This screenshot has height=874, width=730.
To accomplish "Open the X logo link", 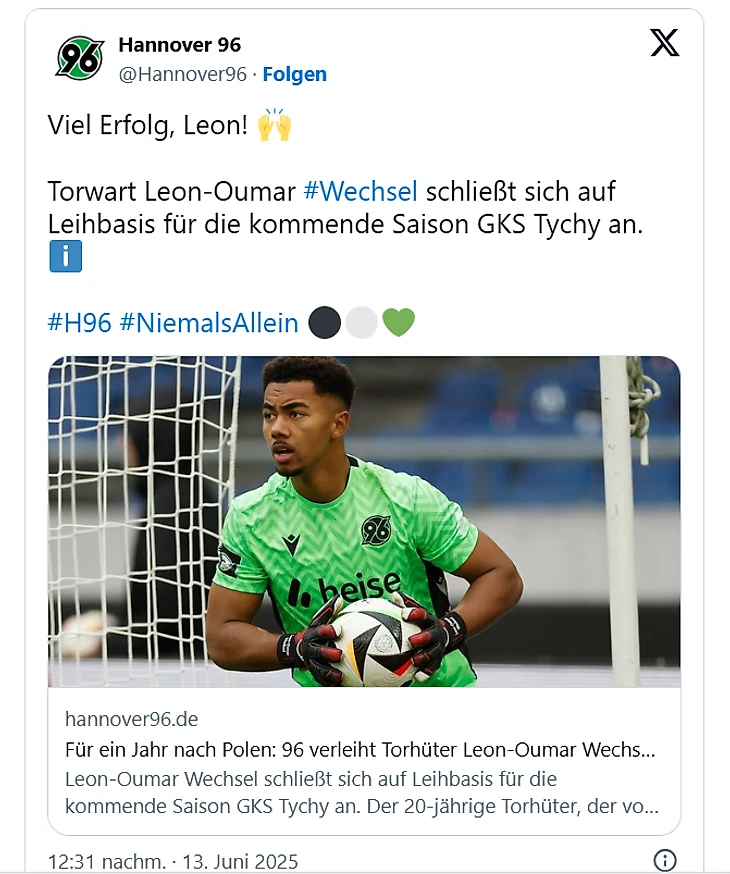I will 664,43.
